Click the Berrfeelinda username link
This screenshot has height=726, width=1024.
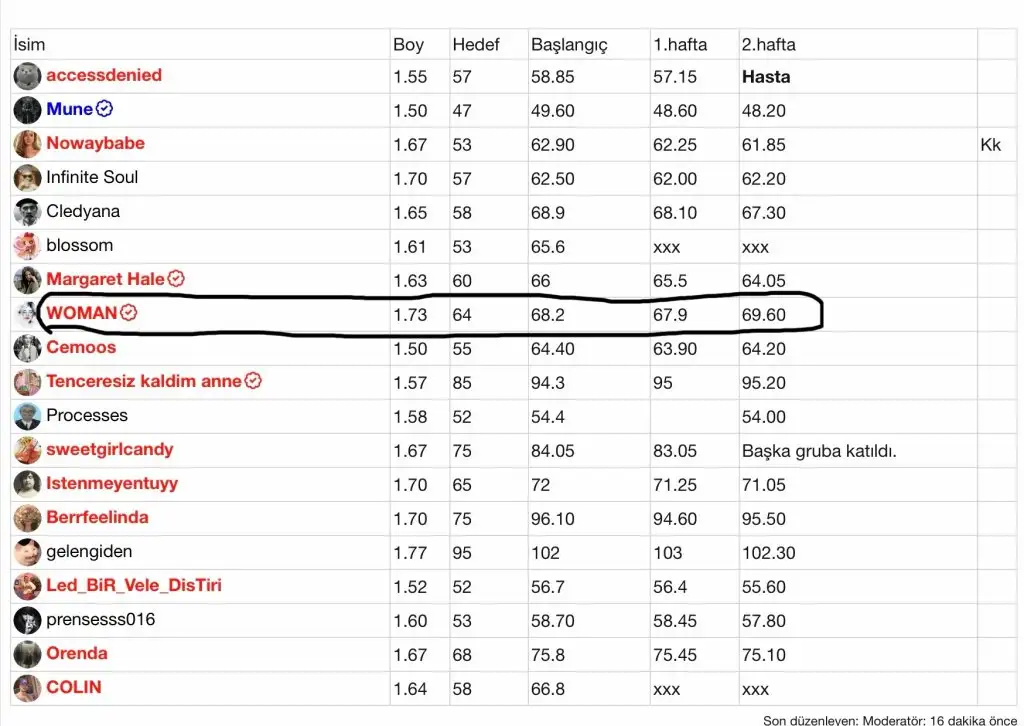[97, 517]
